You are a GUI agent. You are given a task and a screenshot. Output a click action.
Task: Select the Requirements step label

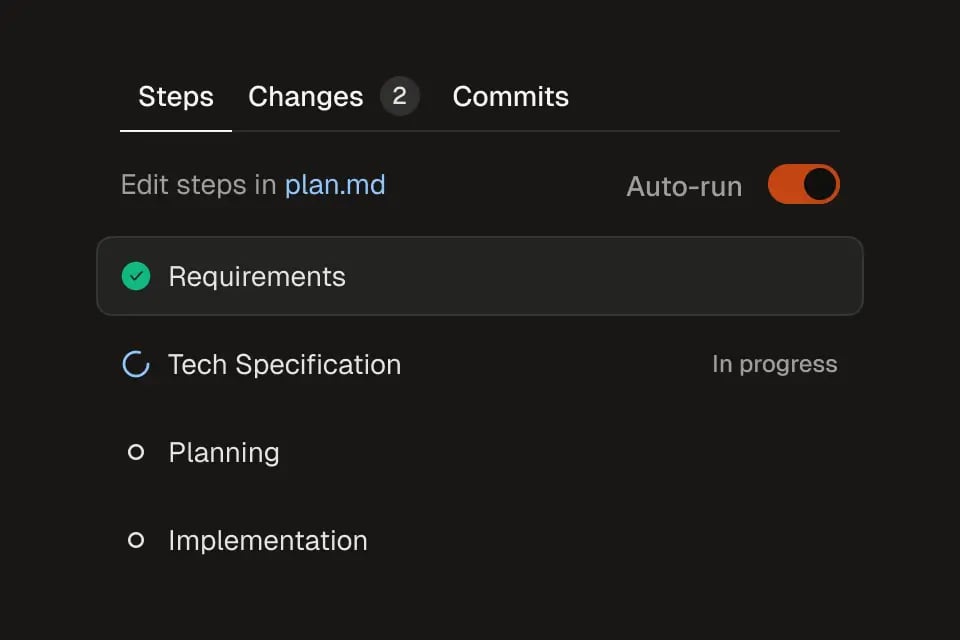[x=257, y=277]
